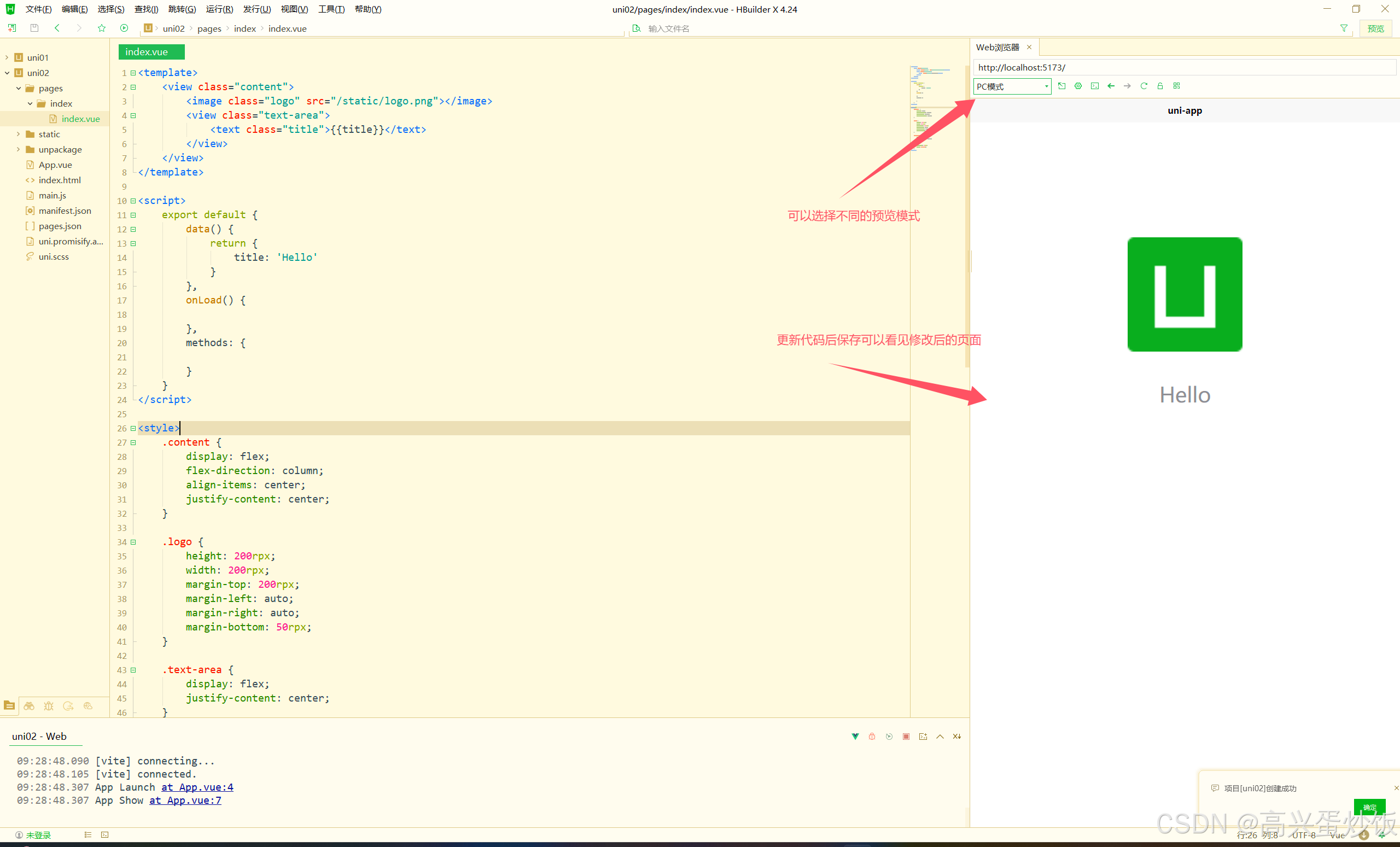The image size is (1400, 847).
Task: Switch to the Web浏览器 tab
Action: click(x=997, y=47)
